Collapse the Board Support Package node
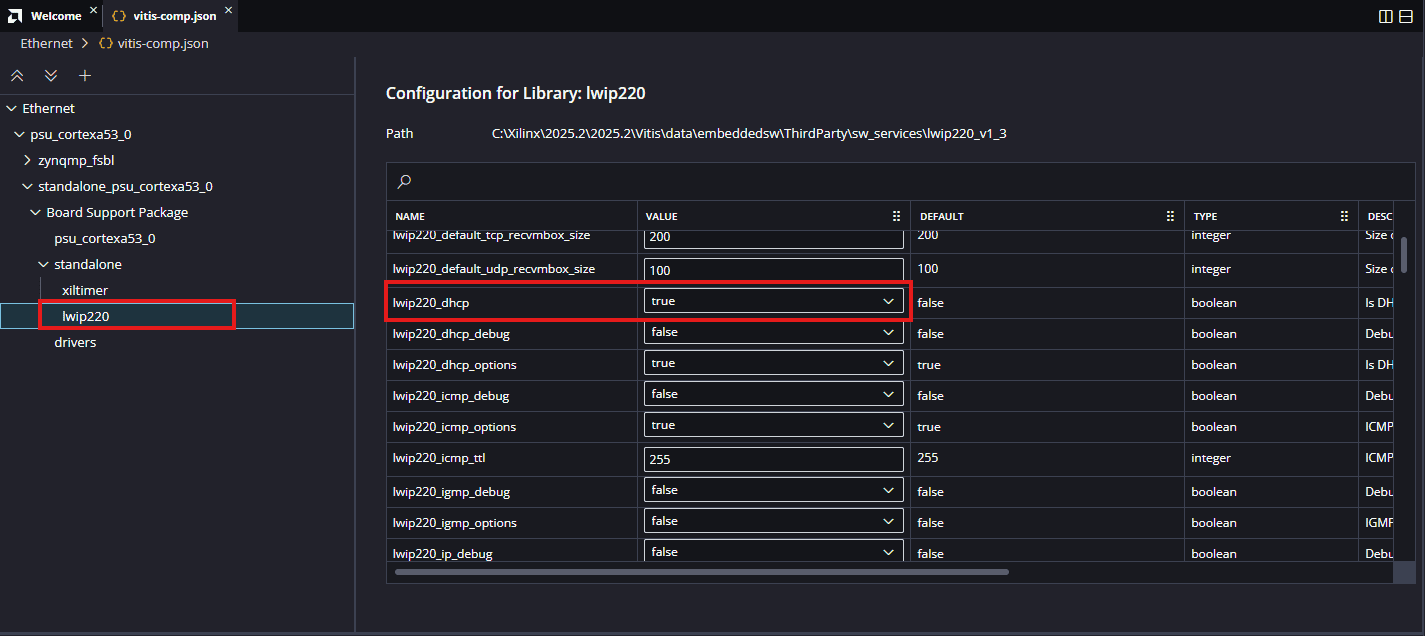Viewport: 1425px width, 636px height. tap(36, 212)
